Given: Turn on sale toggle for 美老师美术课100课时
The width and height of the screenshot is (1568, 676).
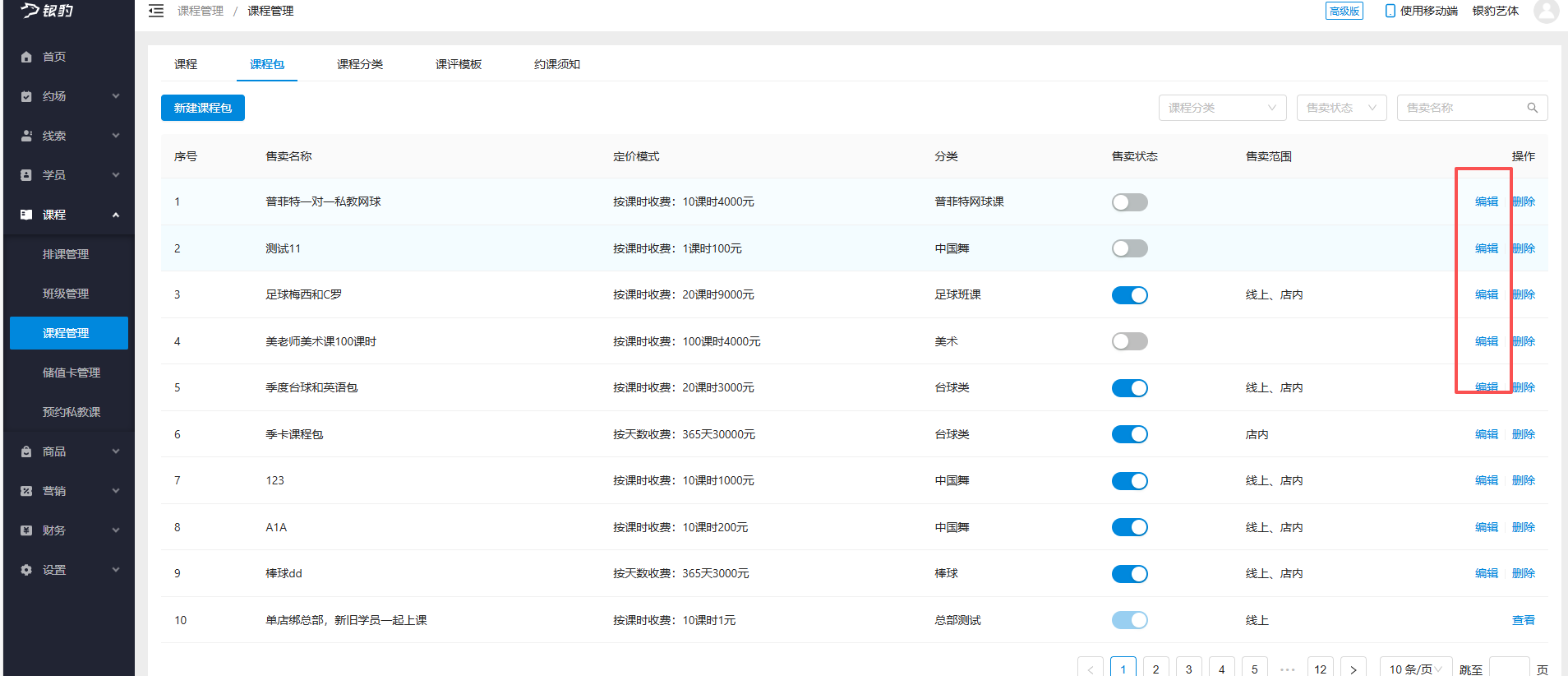Looking at the screenshot, I should point(1129,341).
